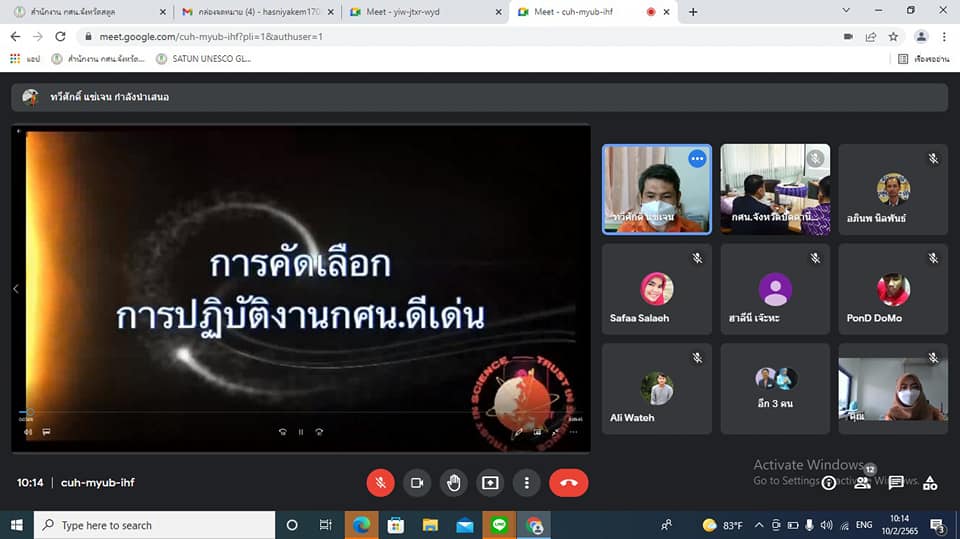Raise hand in the meeting
Image resolution: width=960 pixels, height=539 pixels.
tap(454, 482)
